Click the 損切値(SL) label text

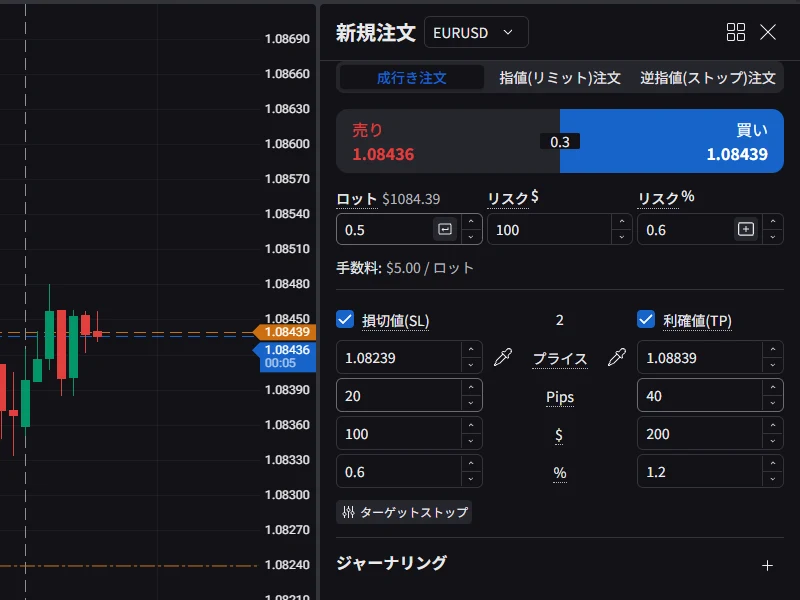pos(395,320)
